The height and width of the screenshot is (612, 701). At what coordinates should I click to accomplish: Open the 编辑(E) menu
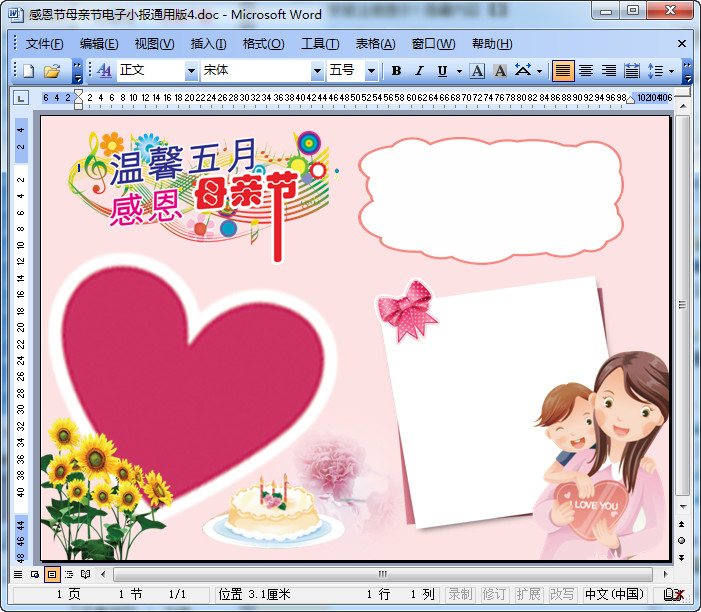click(x=99, y=44)
